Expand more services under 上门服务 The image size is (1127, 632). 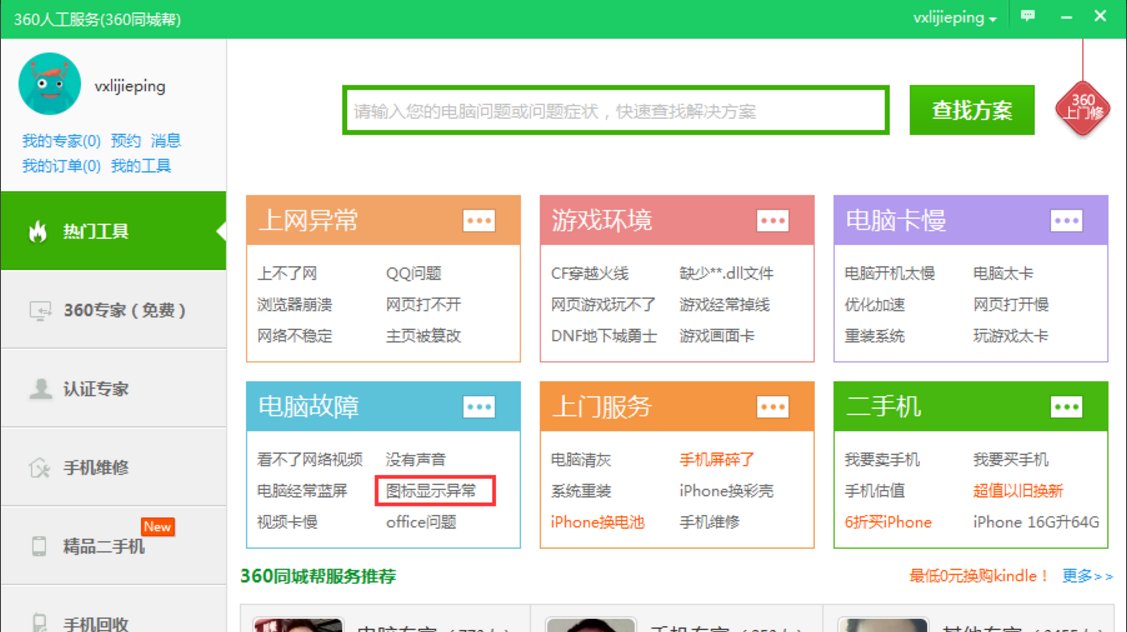point(771,407)
